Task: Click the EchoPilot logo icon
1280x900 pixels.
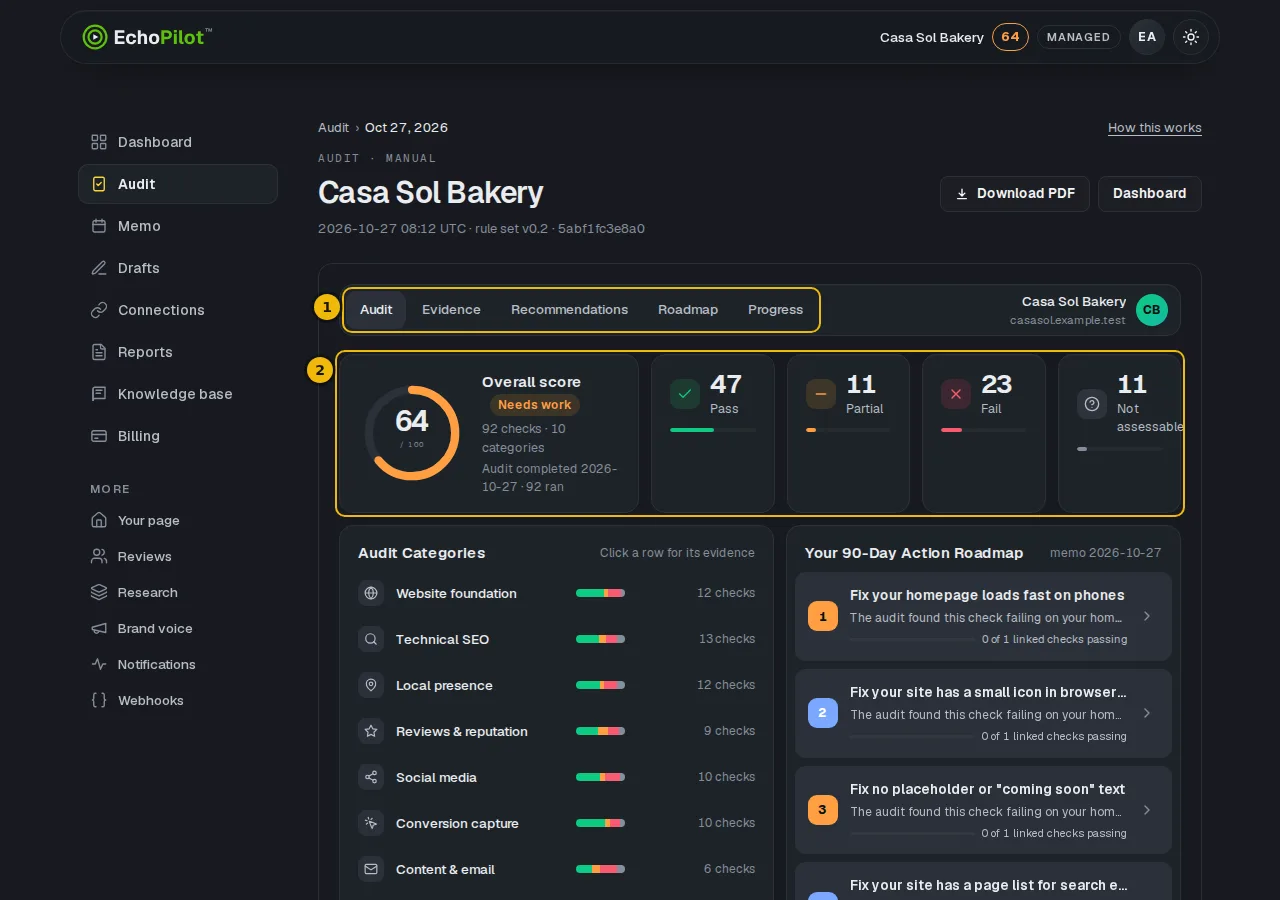Action: pyautogui.click(x=94, y=37)
